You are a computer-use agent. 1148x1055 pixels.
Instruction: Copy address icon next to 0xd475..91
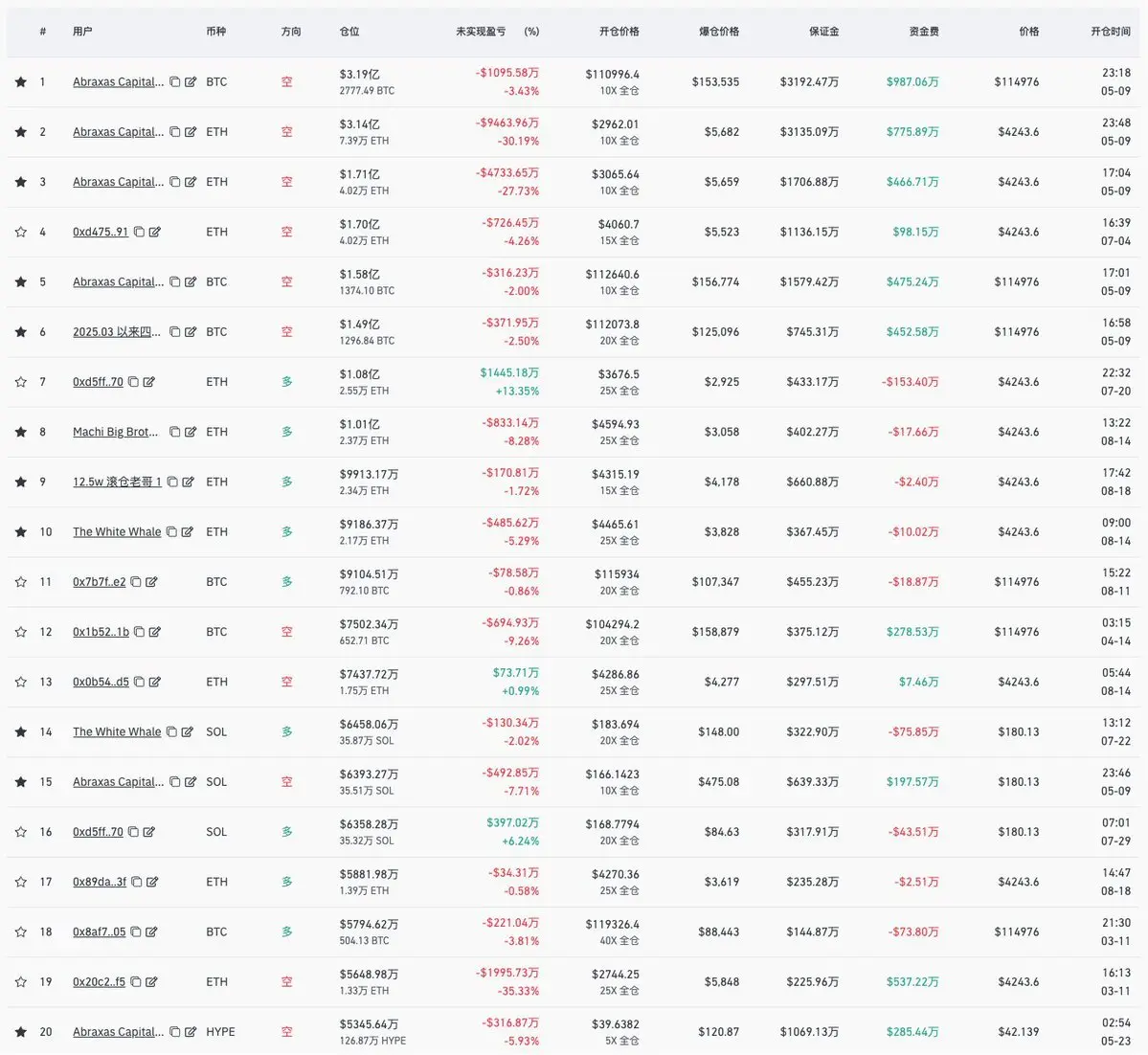click(139, 232)
